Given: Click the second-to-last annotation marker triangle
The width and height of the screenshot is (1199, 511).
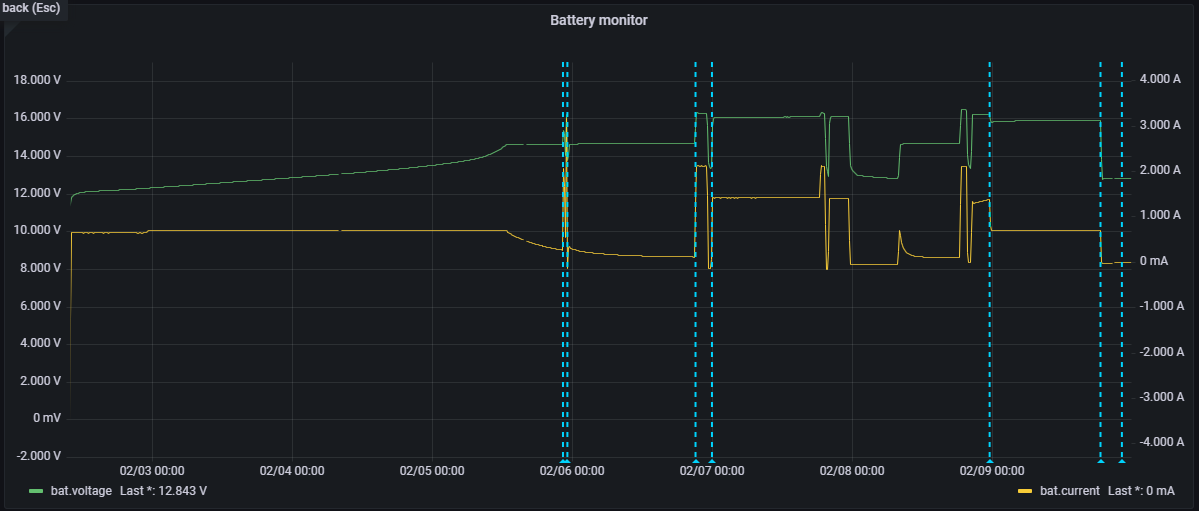Looking at the screenshot, I should [x=1100, y=461].
